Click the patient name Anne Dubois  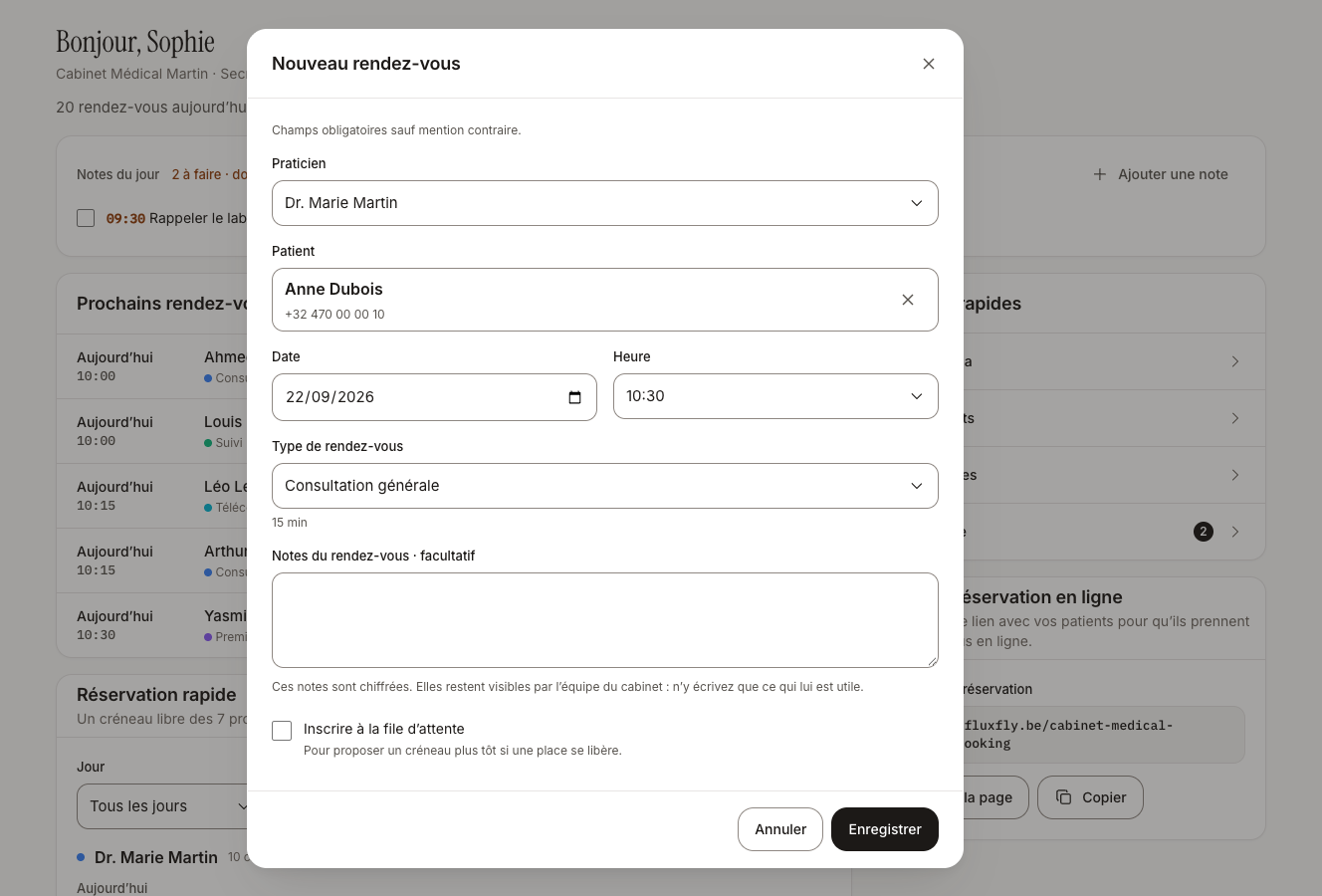coord(333,289)
